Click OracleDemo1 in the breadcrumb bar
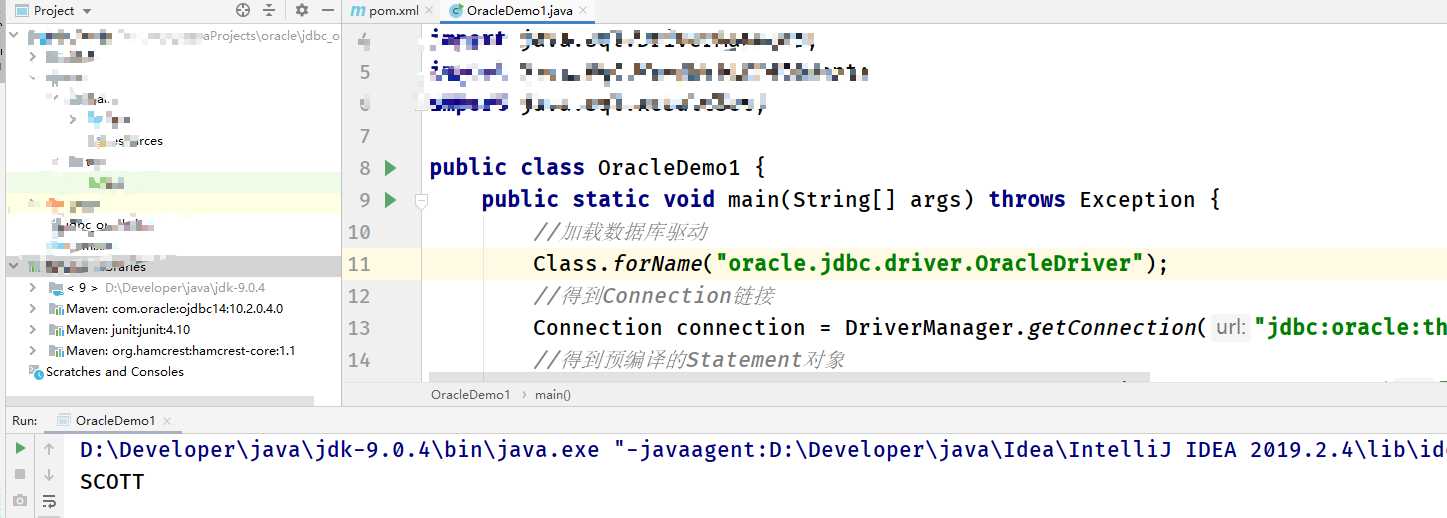This screenshot has width=1447, height=518. coord(471,394)
